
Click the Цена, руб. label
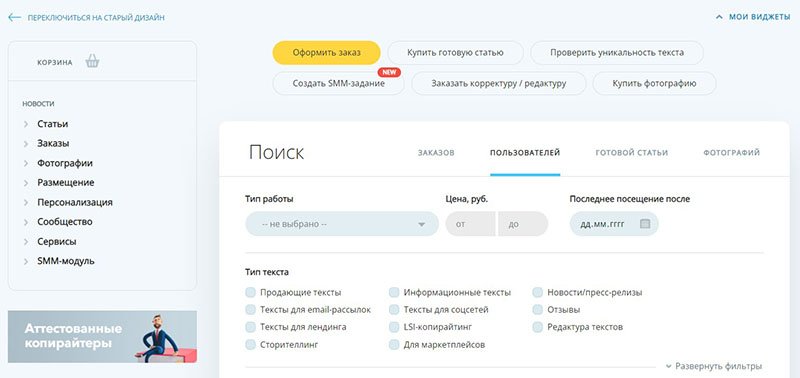467,199
